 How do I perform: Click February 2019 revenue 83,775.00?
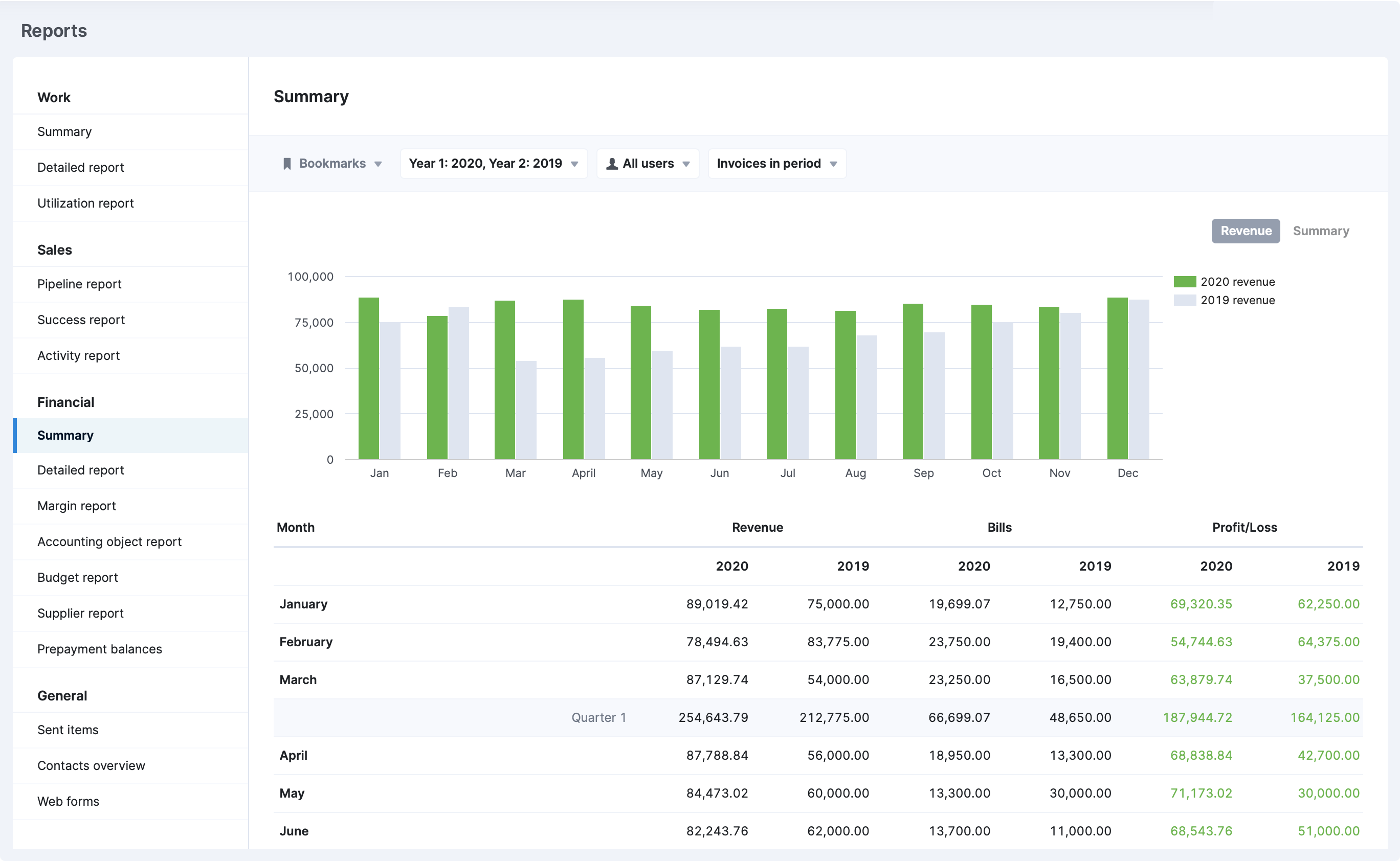coord(838,642)
